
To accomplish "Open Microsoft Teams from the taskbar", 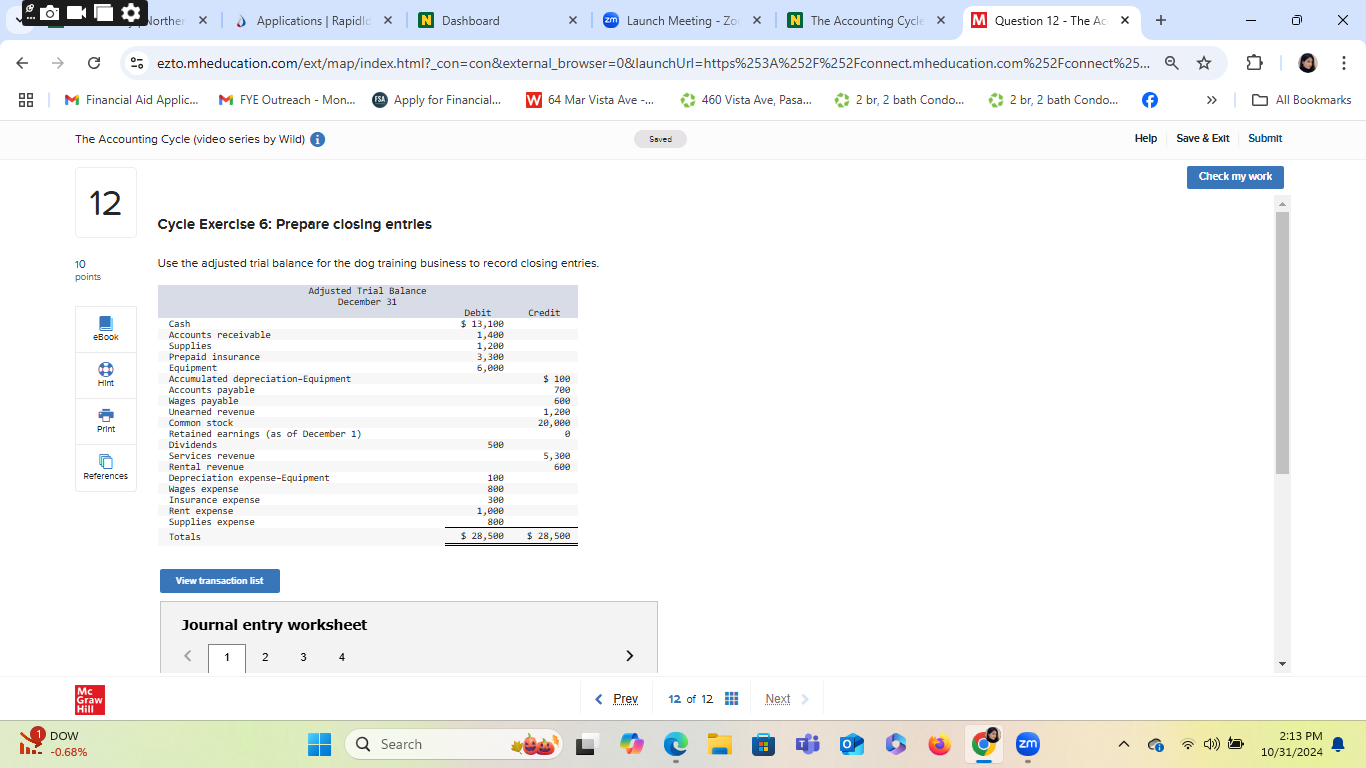I will coord(806,744).
